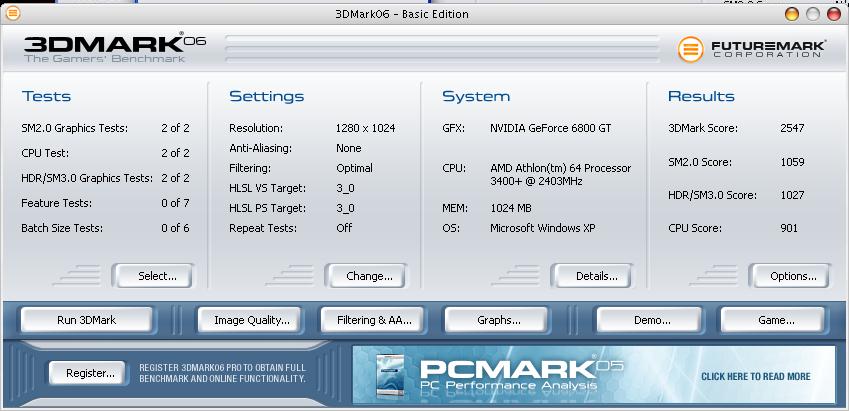Screen dimensions: 849x411
Task: Click the AMD Athlon(tm) 64 Processor text
Action: point(560,168)
